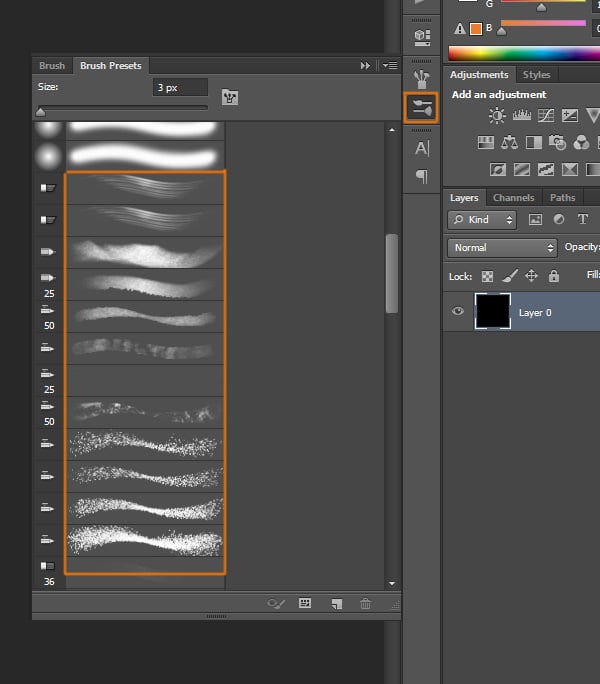Click the orange color swatch

click(x=476, y=29)
